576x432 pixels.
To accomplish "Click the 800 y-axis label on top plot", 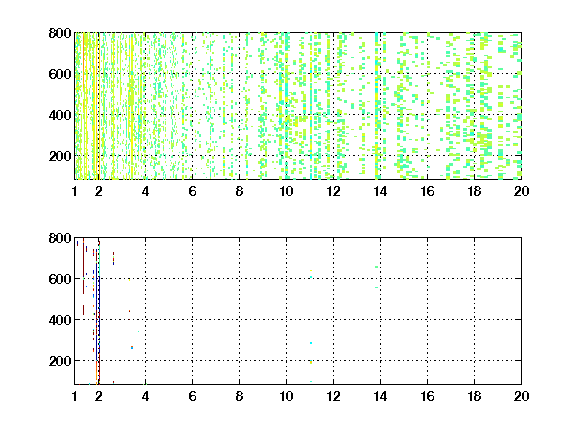I will (60, 33).
